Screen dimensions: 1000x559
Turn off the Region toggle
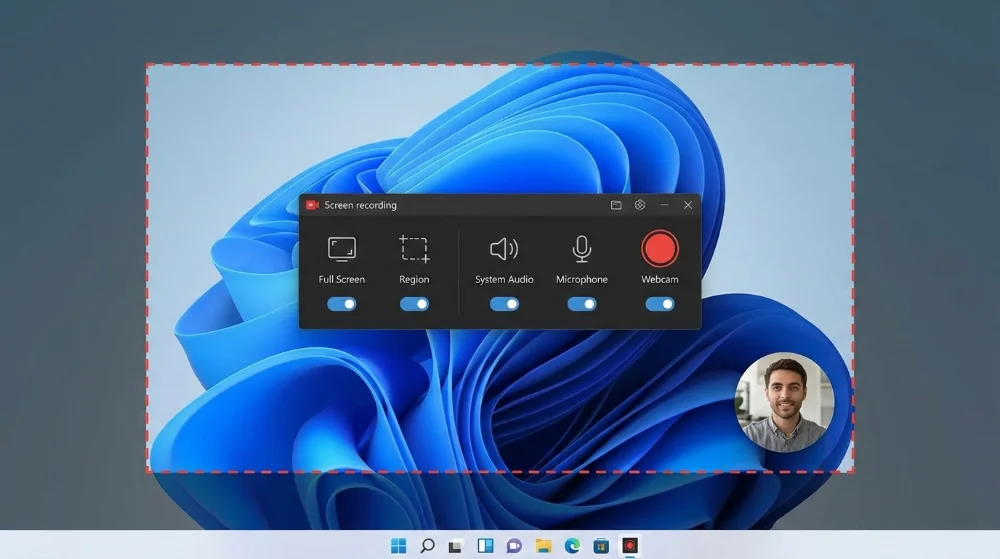(x=414, y=304)
